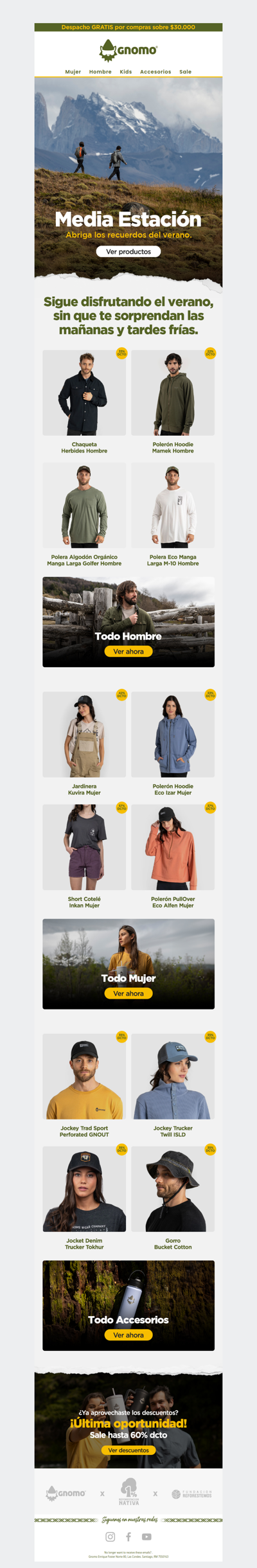Click the Ver productos button
The height and width of the screenshot is (1568, 257).
pyautogui.click(x=128, y=251)
